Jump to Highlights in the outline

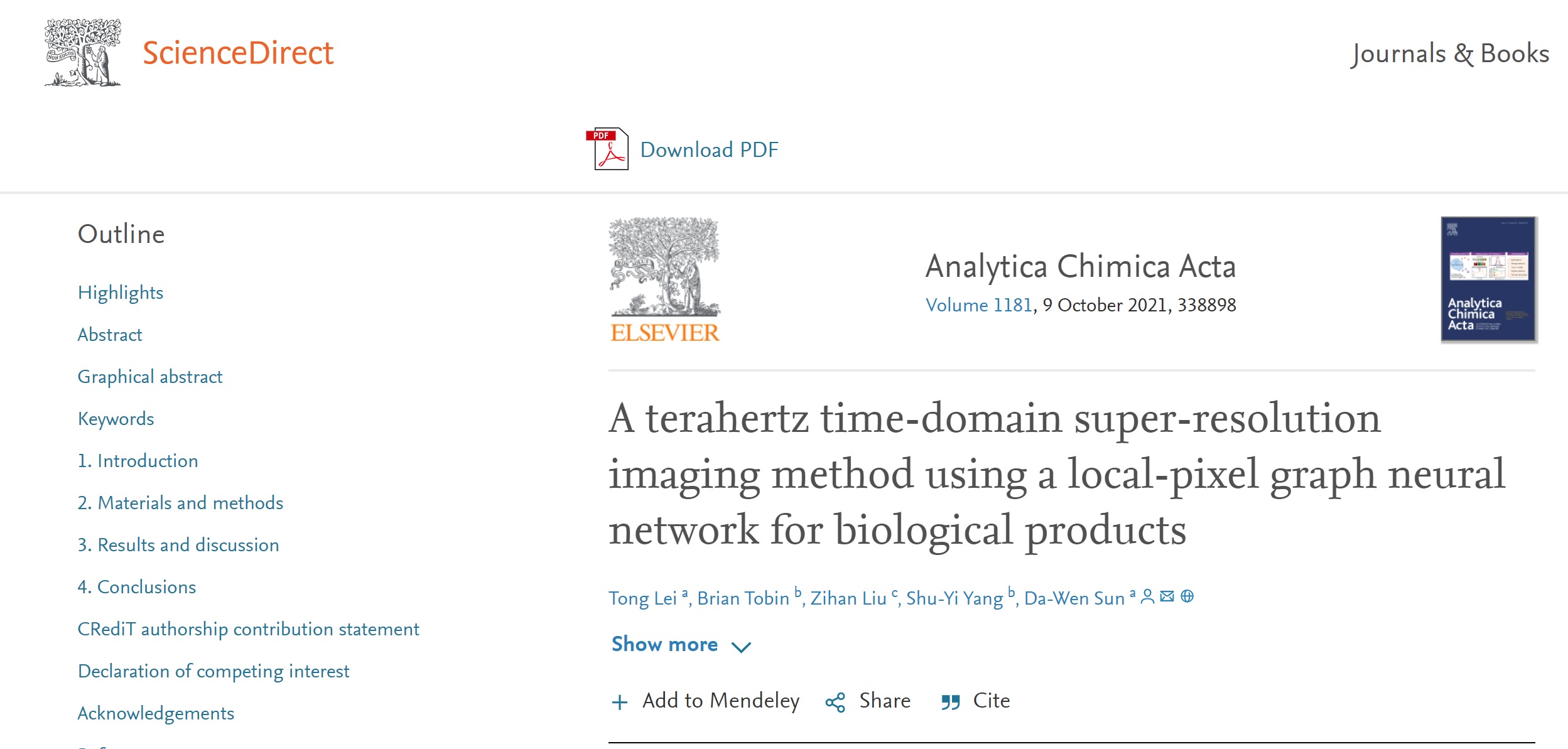(x=121, y=293)
